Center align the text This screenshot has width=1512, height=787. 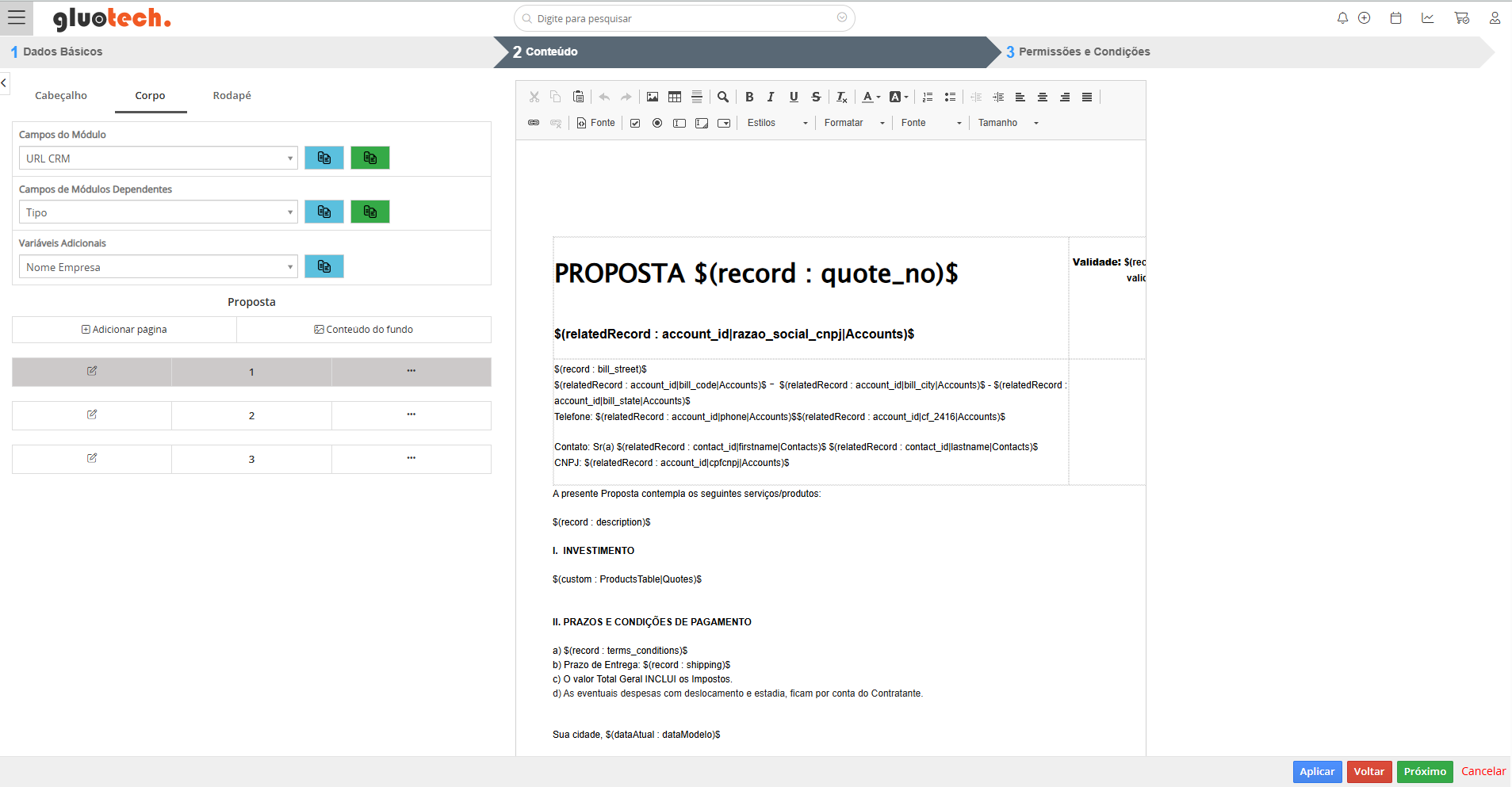(1043, 97)
